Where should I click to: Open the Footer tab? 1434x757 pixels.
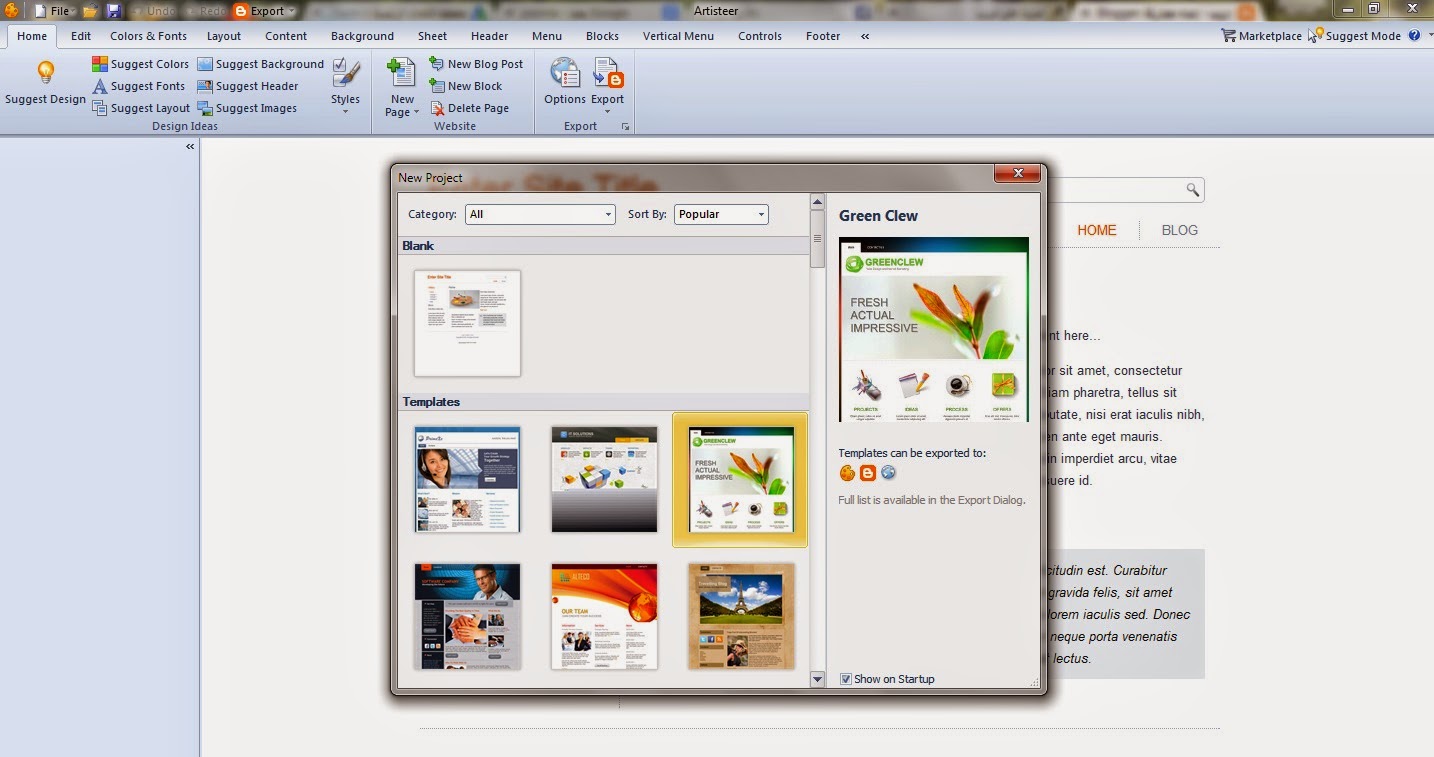tap(823, 36)
